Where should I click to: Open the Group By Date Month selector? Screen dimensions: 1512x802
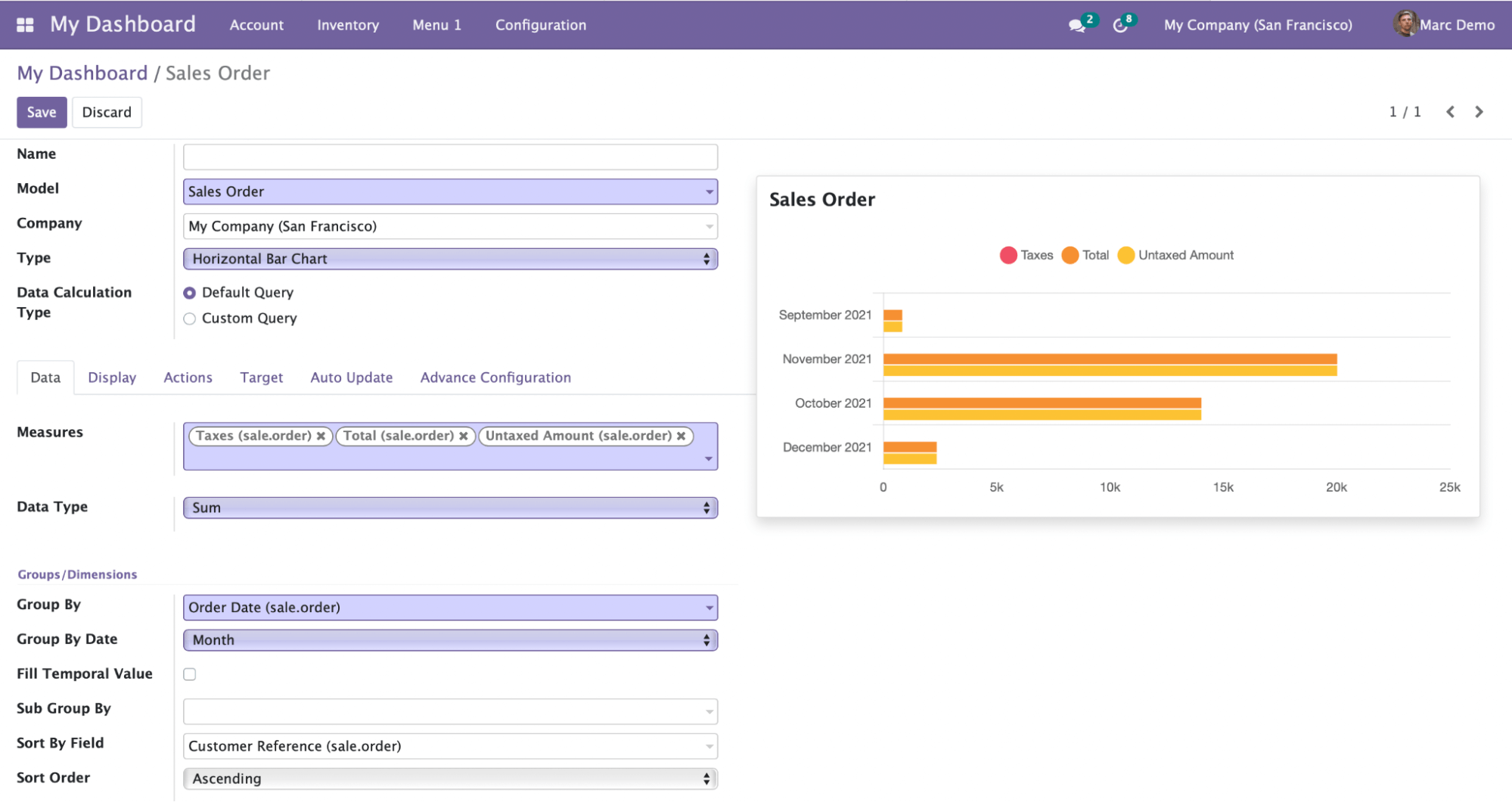450,640
